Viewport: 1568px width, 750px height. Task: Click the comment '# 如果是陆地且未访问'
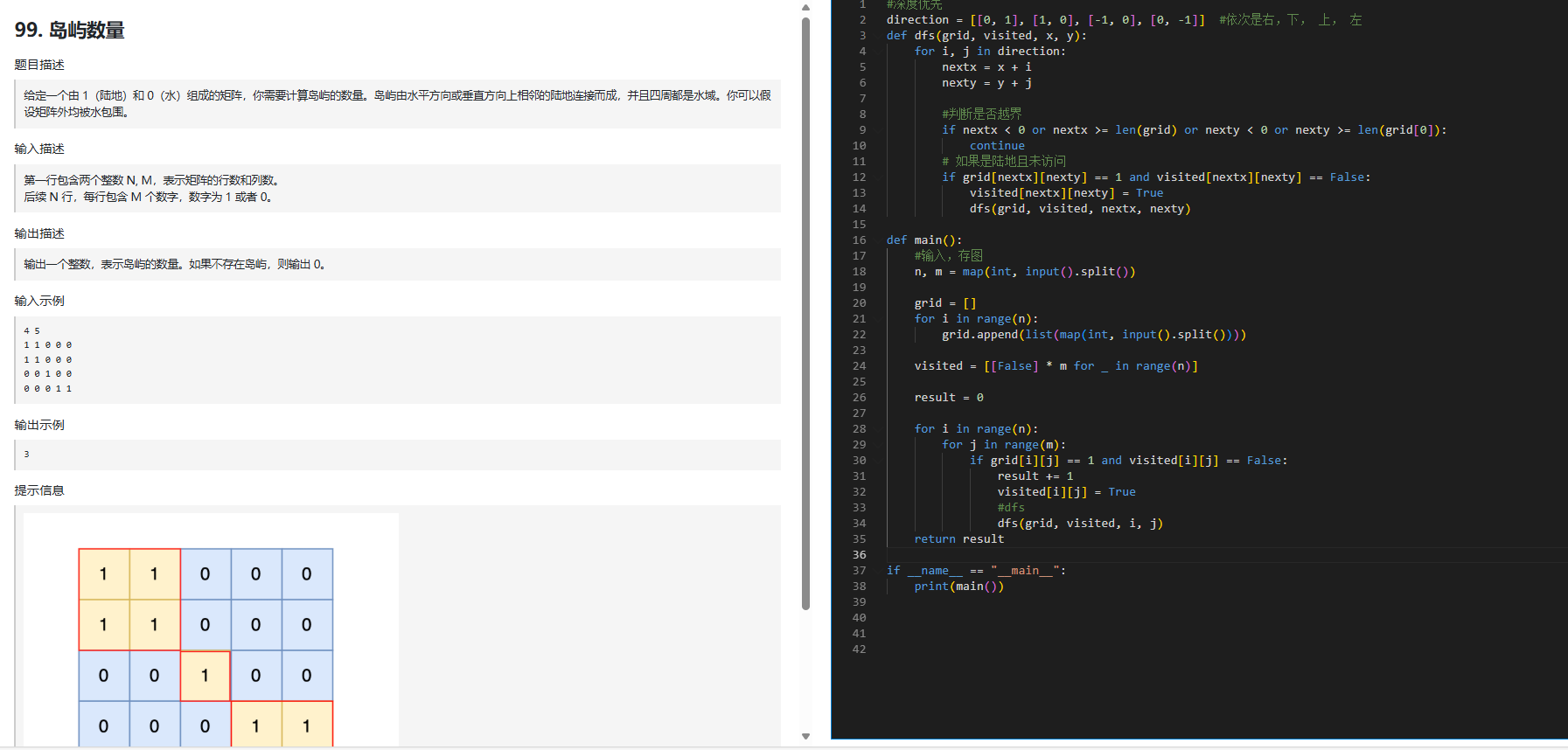point(1004,162)
